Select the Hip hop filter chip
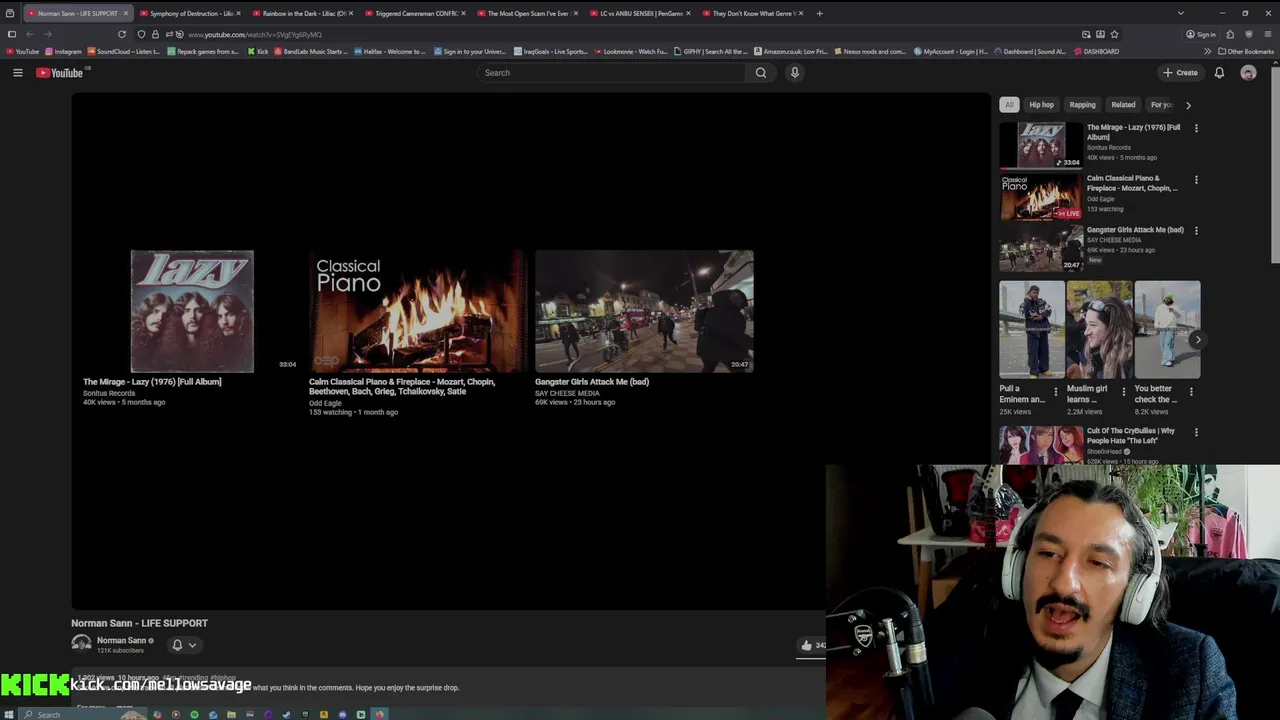 tap(1041, 105)
